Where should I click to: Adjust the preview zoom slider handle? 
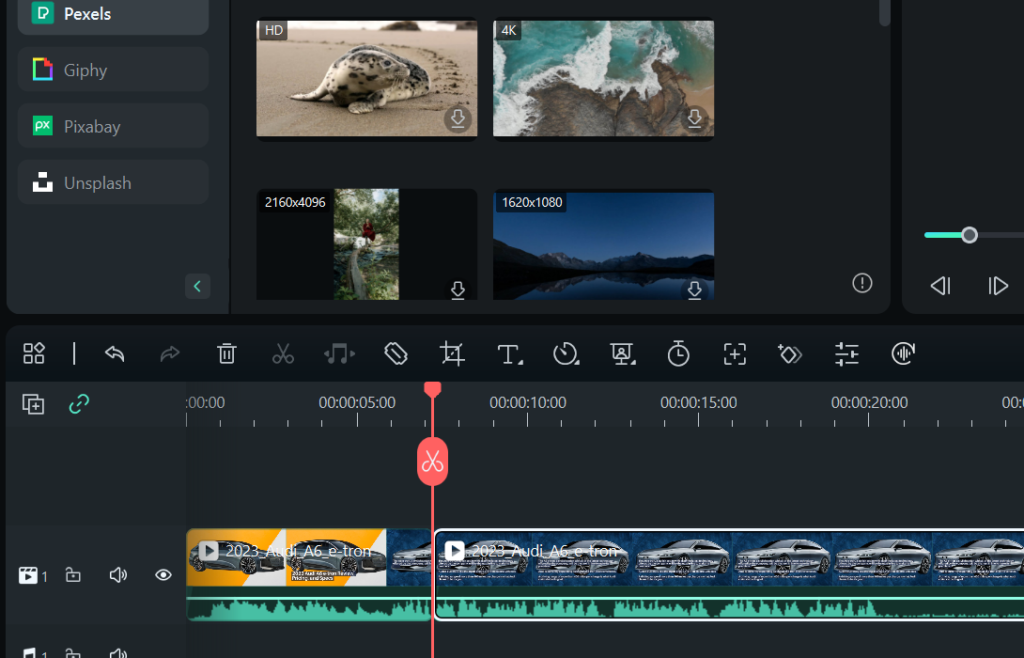[x=968, y=234]
